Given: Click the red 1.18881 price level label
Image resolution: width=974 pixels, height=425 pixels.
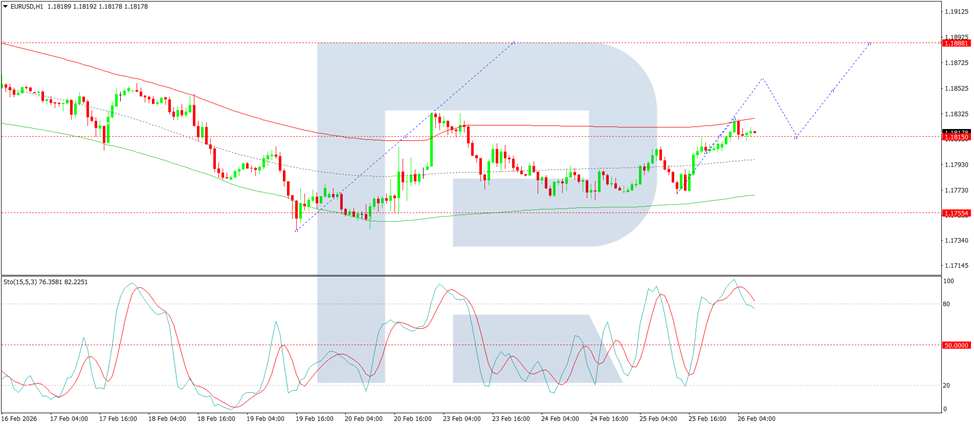Looking at the screenshot, I should click(x=954, y=43).
